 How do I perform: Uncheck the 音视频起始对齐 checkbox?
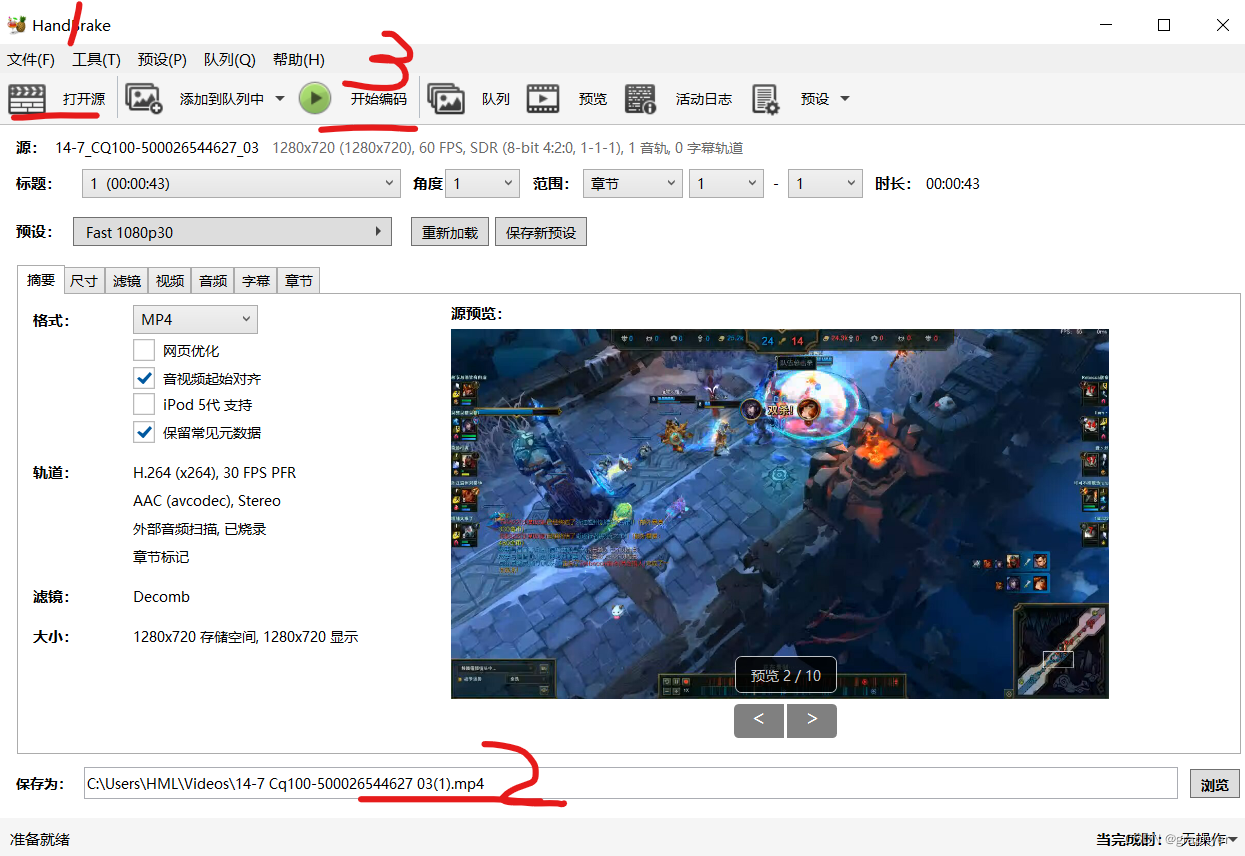click(x=144, y=379)
